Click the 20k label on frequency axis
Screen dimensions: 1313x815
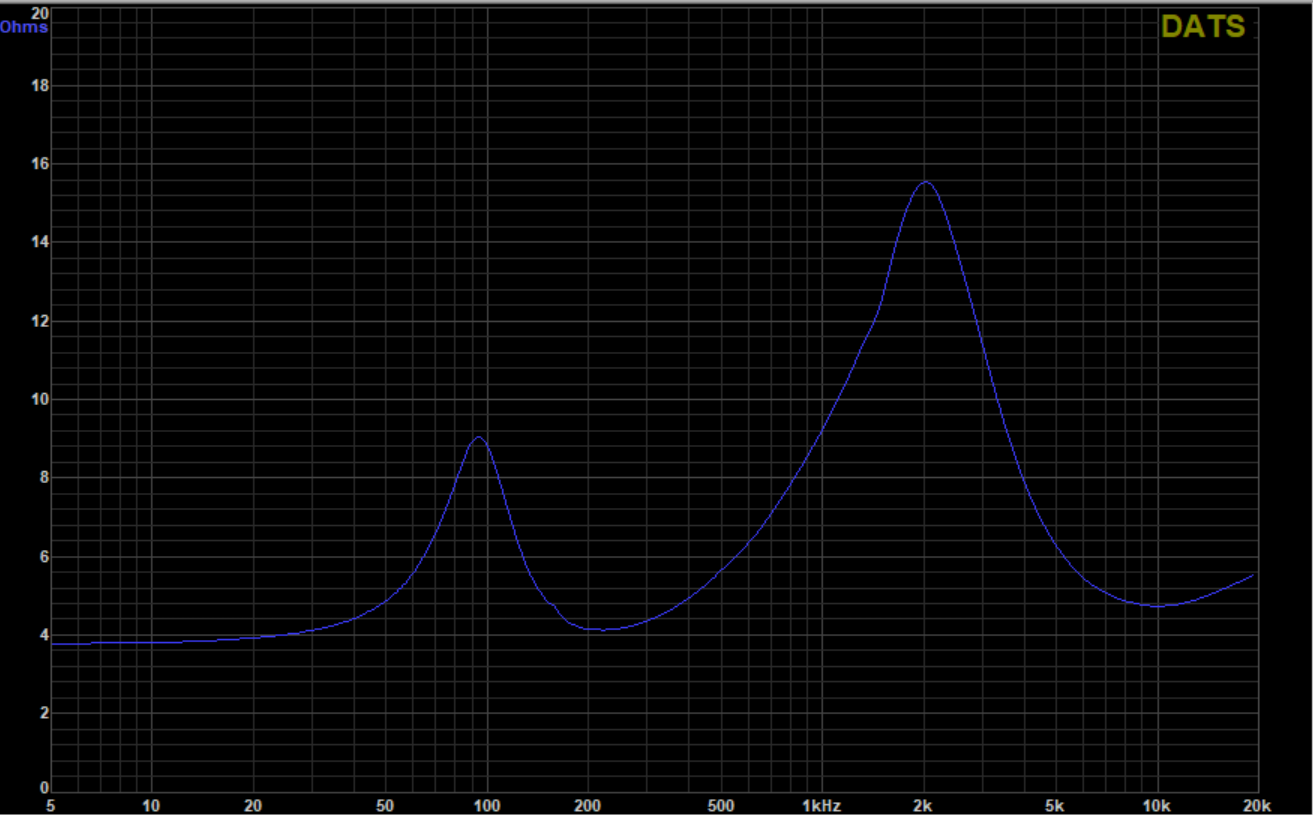(1256, 805)
